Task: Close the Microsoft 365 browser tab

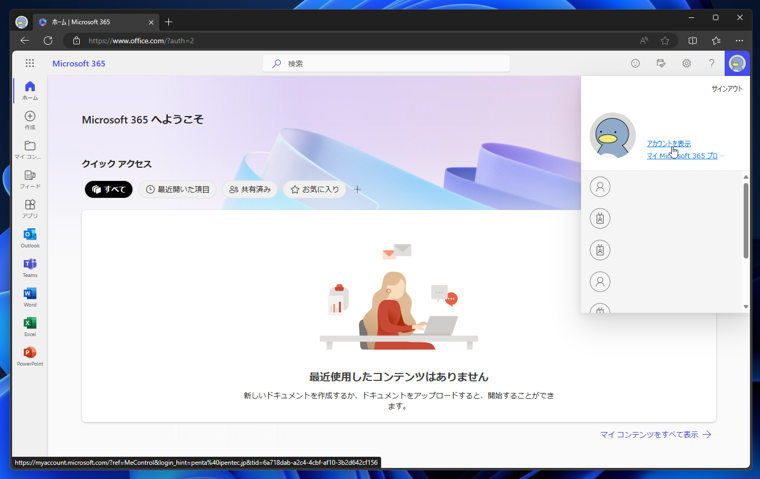Action: click(151, 22)
